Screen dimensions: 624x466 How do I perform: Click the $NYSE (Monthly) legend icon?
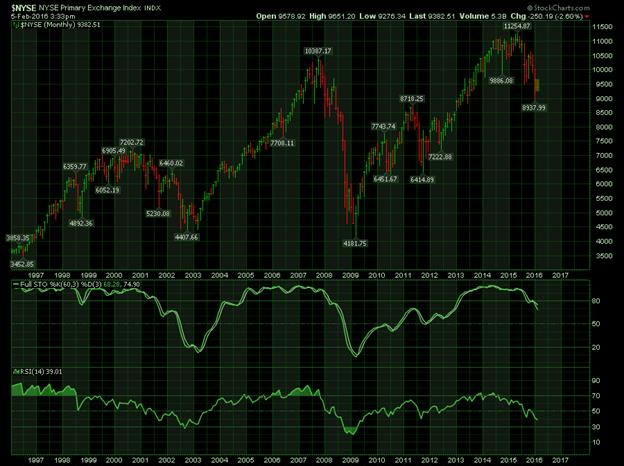(x=16, y=25)
